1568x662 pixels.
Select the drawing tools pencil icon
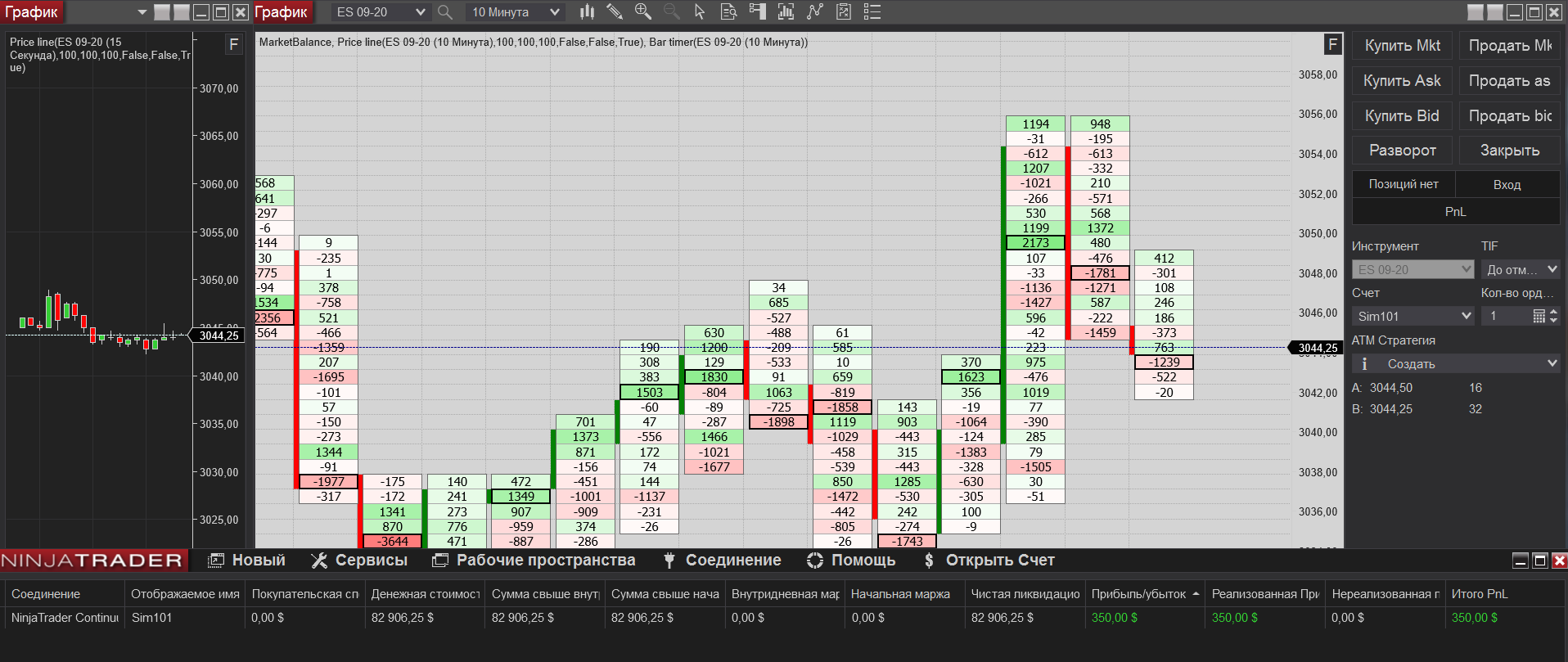615,11
